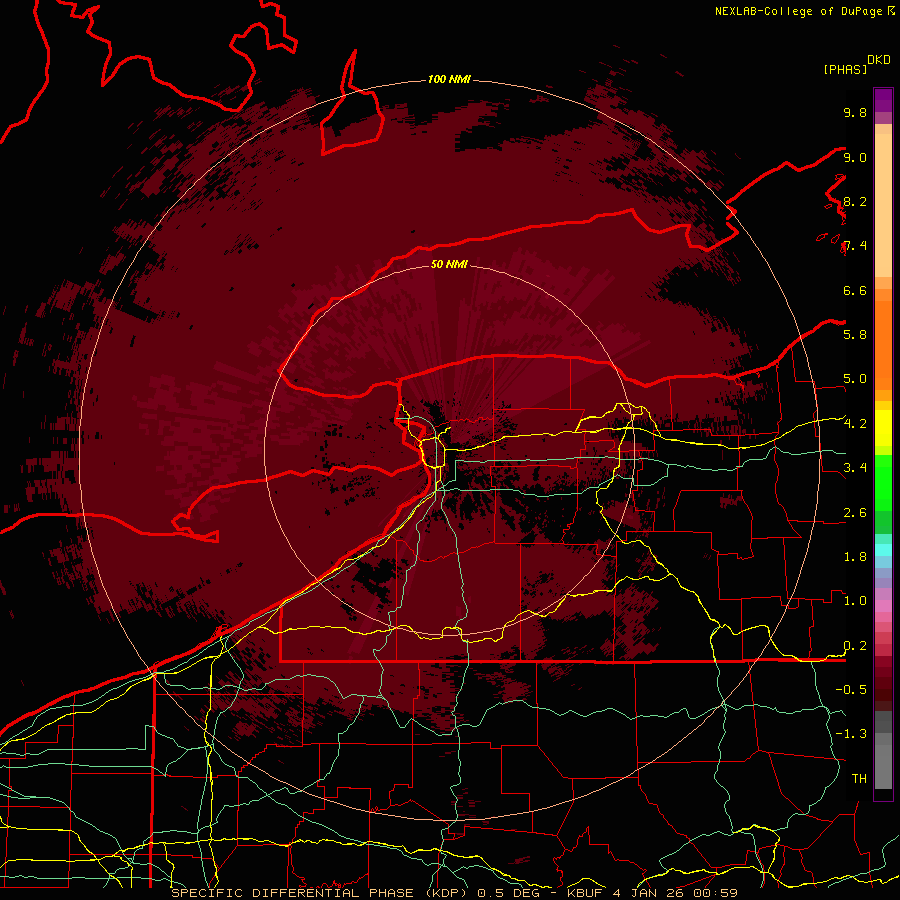Select the 5.8 scale value
This screenshot has width=900, height=900.
point(855,335)
